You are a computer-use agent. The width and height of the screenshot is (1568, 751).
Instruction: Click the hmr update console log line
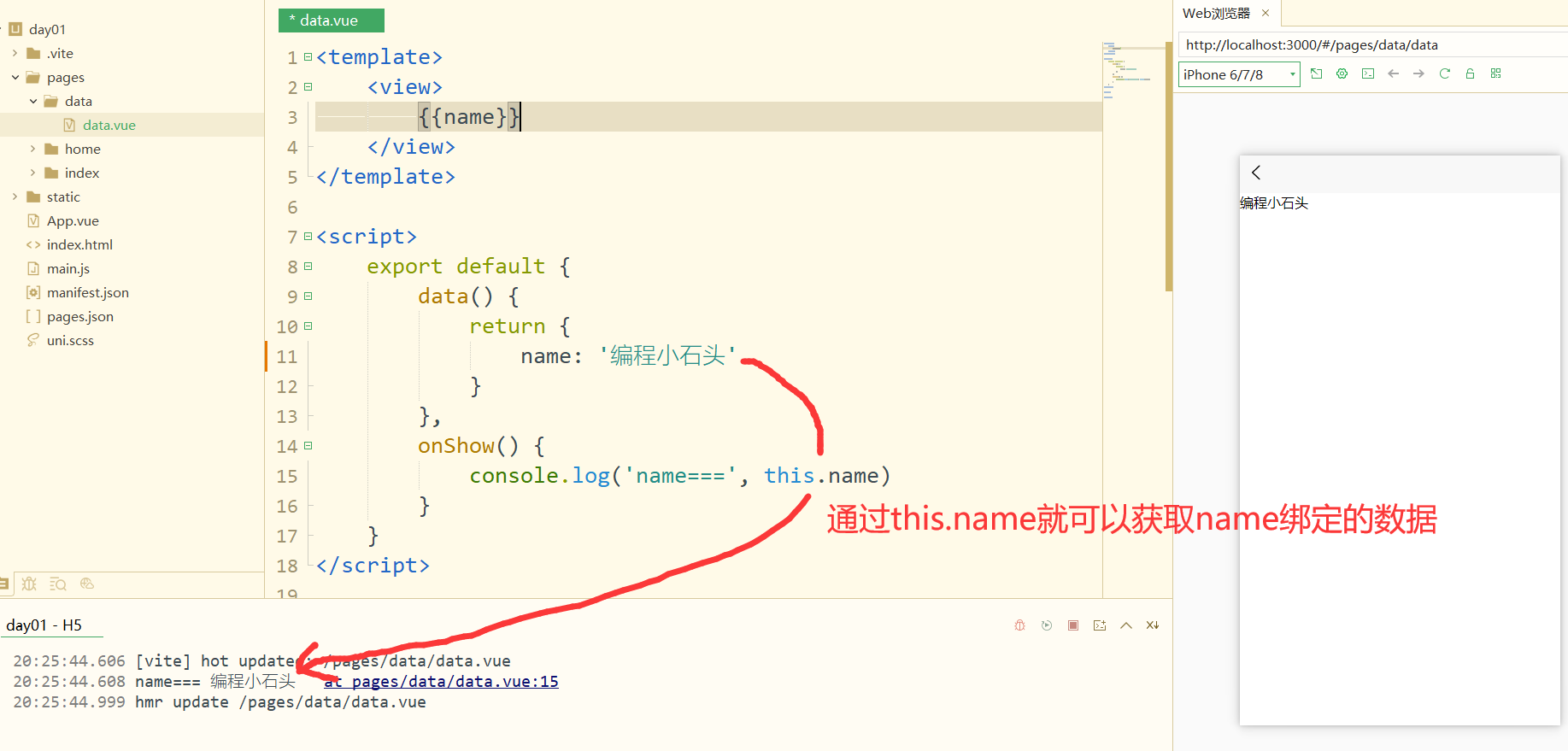(x=220, y=702)
